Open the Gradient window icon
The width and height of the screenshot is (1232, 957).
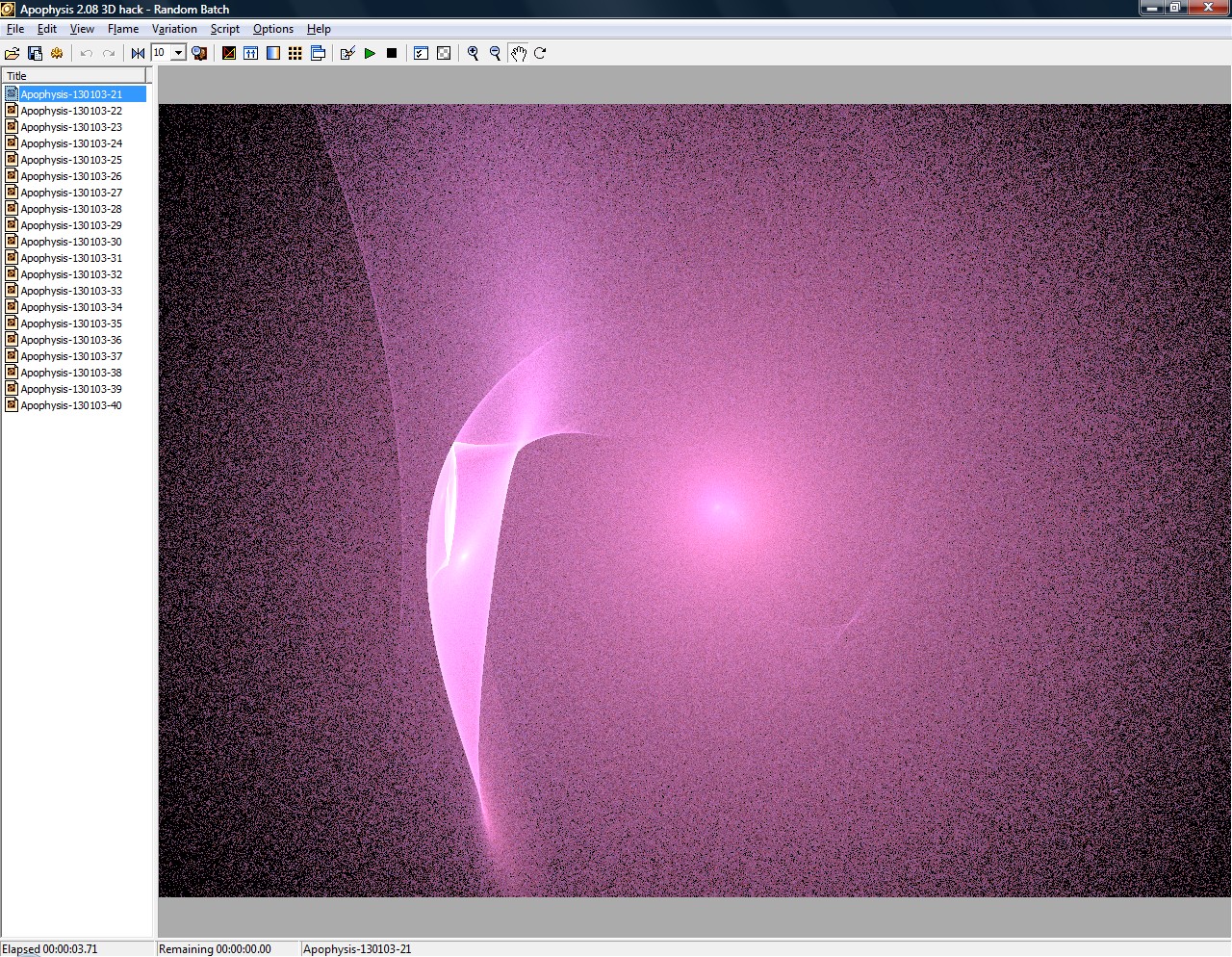pos(273,53)
